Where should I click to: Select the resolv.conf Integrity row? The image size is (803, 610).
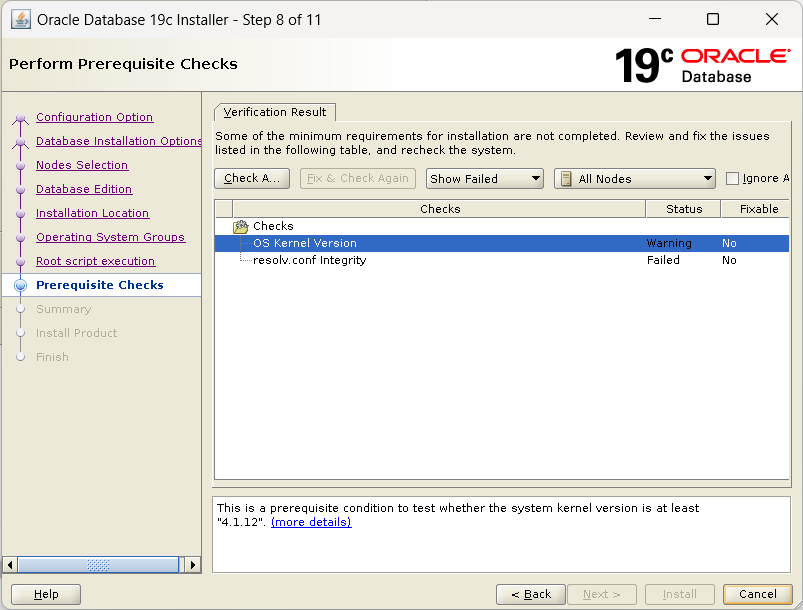501,260
